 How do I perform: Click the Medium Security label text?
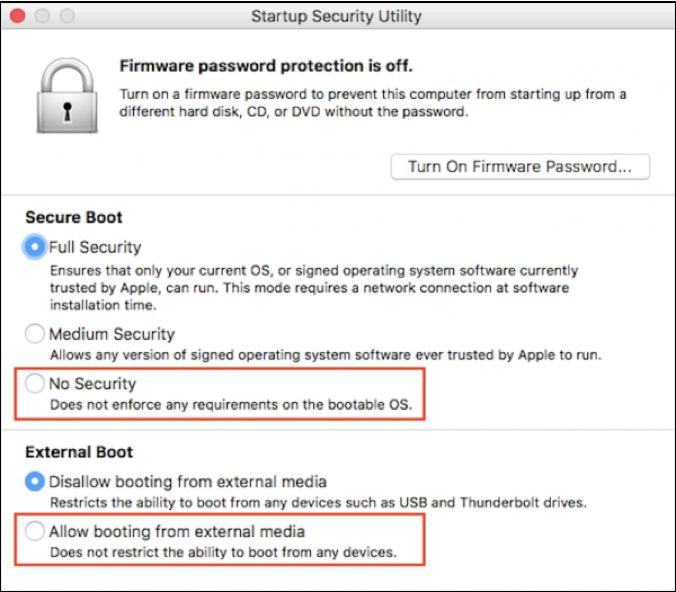tap(112, 334)
